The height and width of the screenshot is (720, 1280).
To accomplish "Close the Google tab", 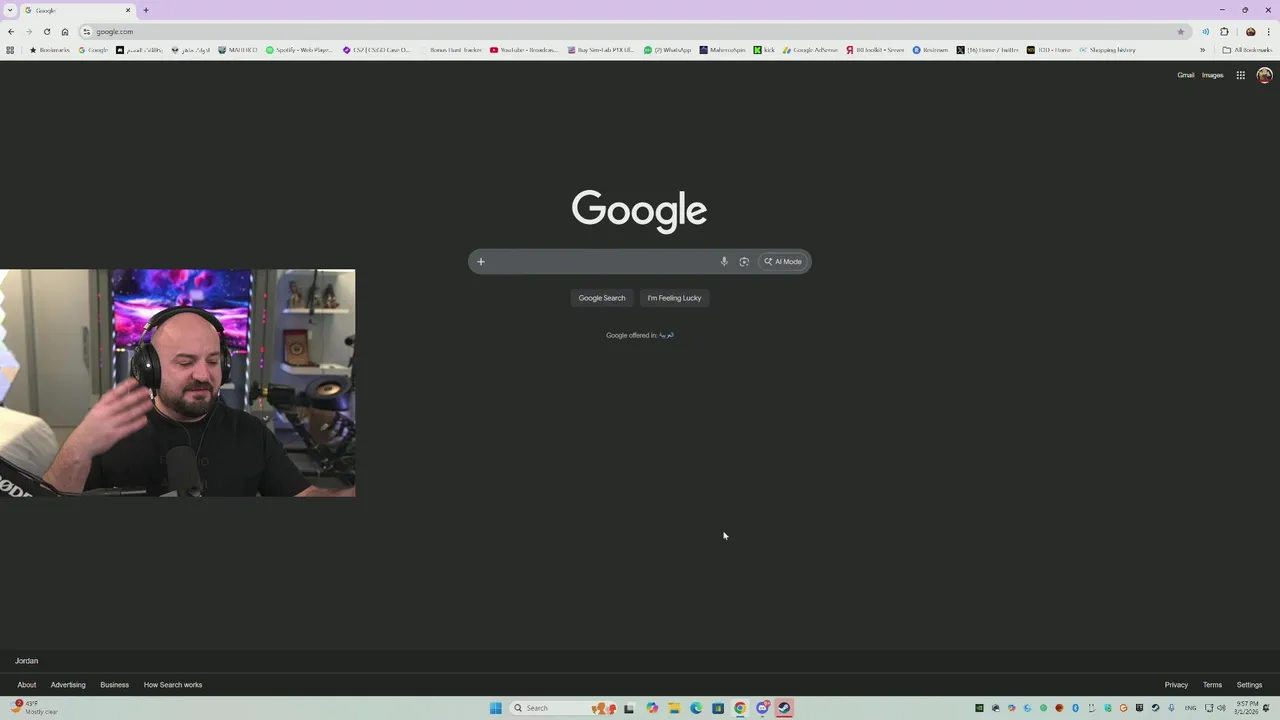I will [x=128, y=10].
